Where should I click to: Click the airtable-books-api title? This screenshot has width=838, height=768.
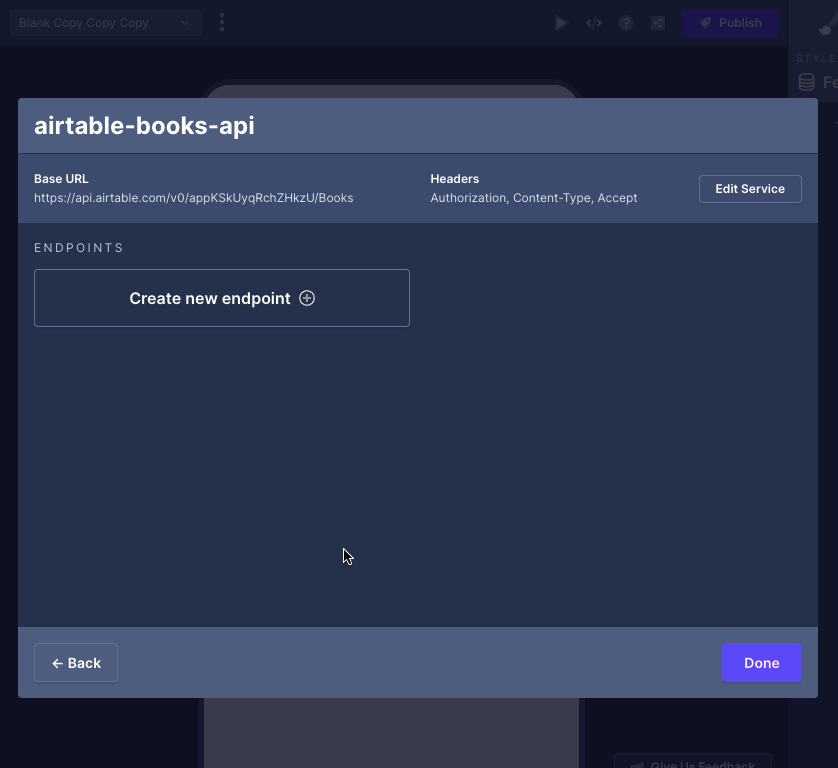click(144, 126)
